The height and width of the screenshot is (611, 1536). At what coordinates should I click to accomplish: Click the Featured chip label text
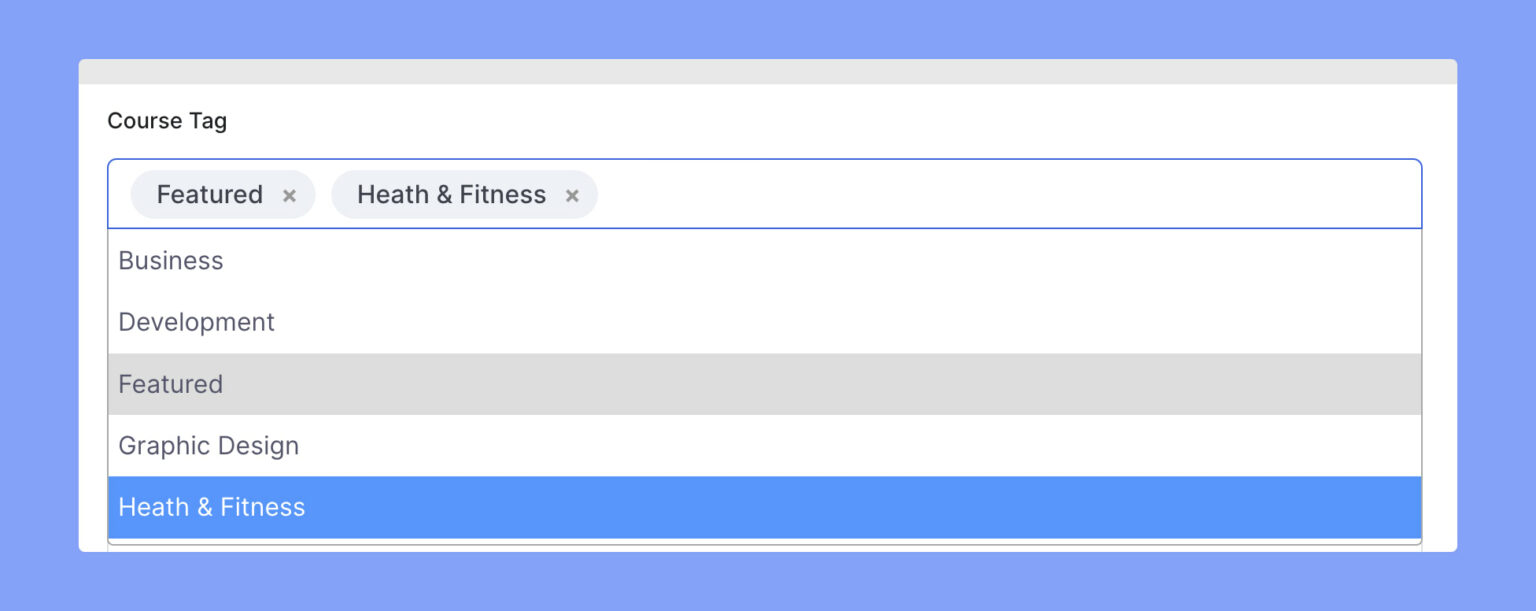point(209,194)
